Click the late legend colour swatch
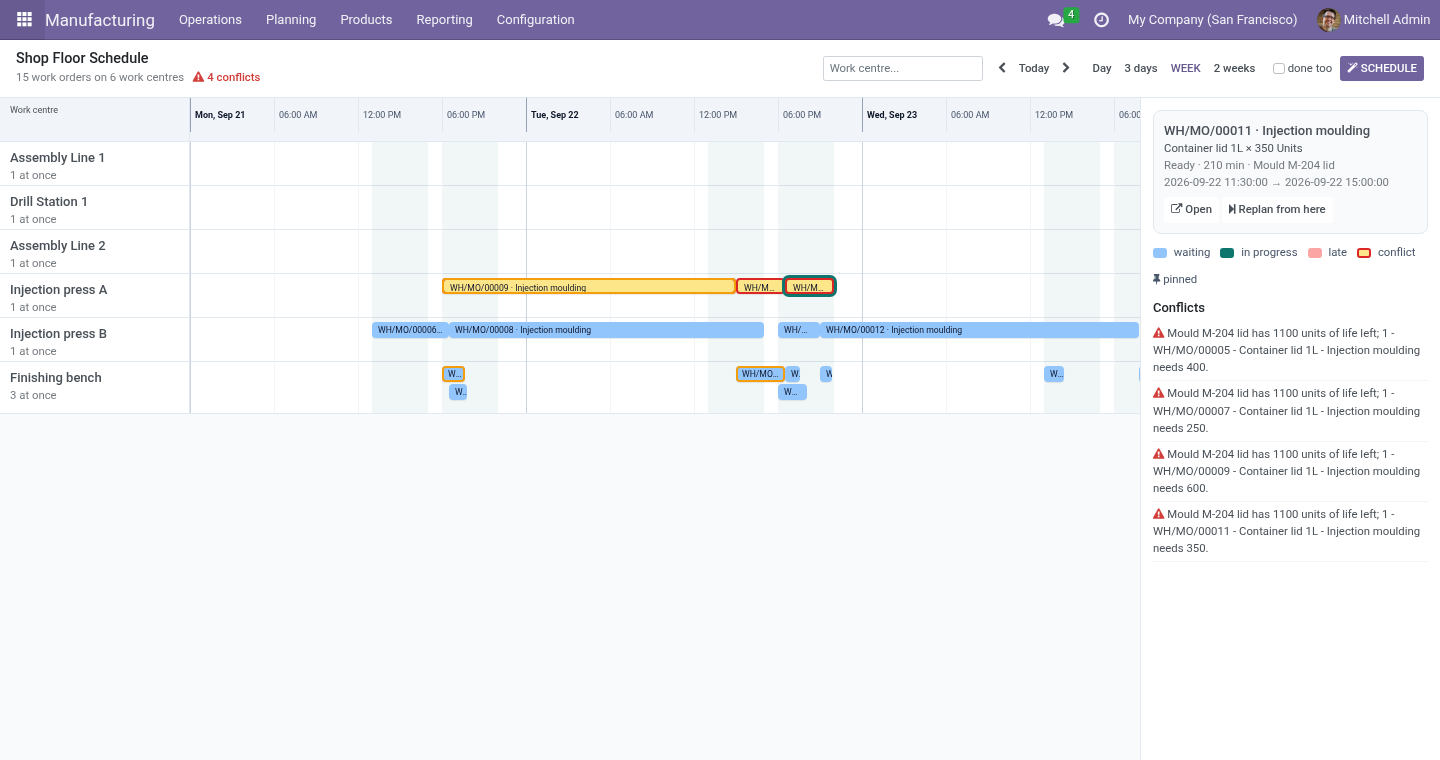This screenshot has width=1440, height=760. [x=1315, y=253]
